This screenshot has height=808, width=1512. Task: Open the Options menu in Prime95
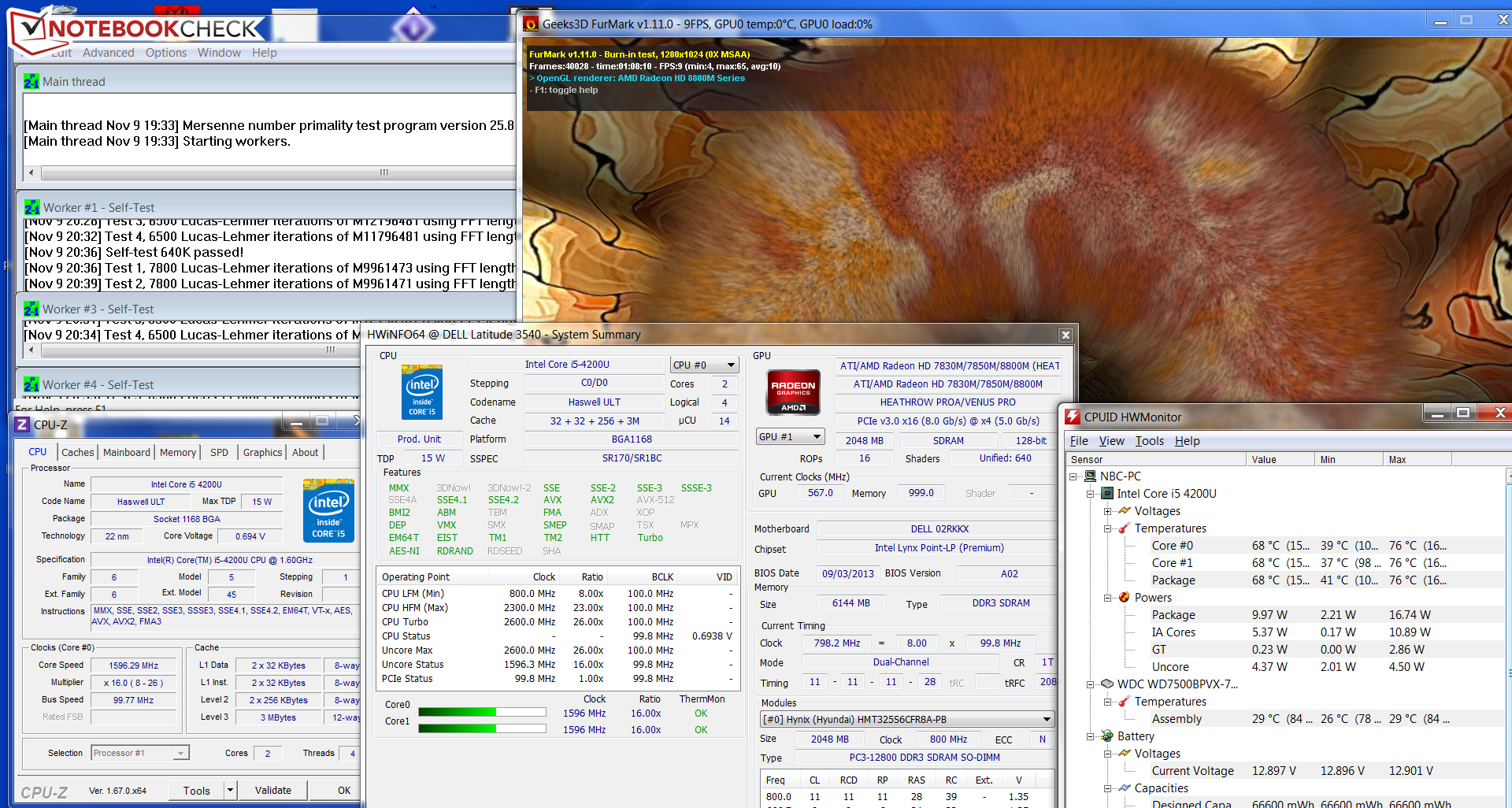point(166,53)
